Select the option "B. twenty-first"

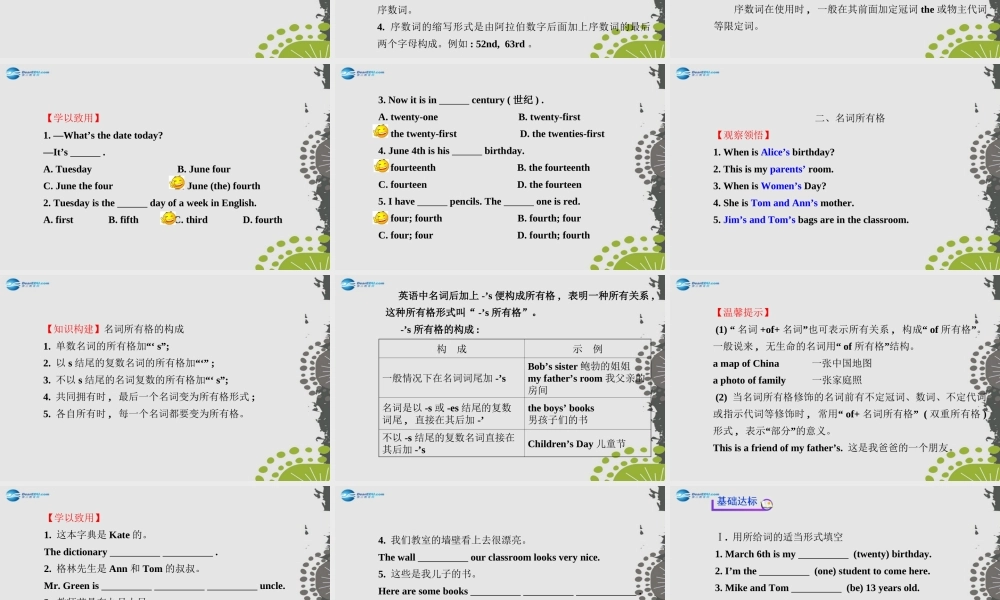549,117
